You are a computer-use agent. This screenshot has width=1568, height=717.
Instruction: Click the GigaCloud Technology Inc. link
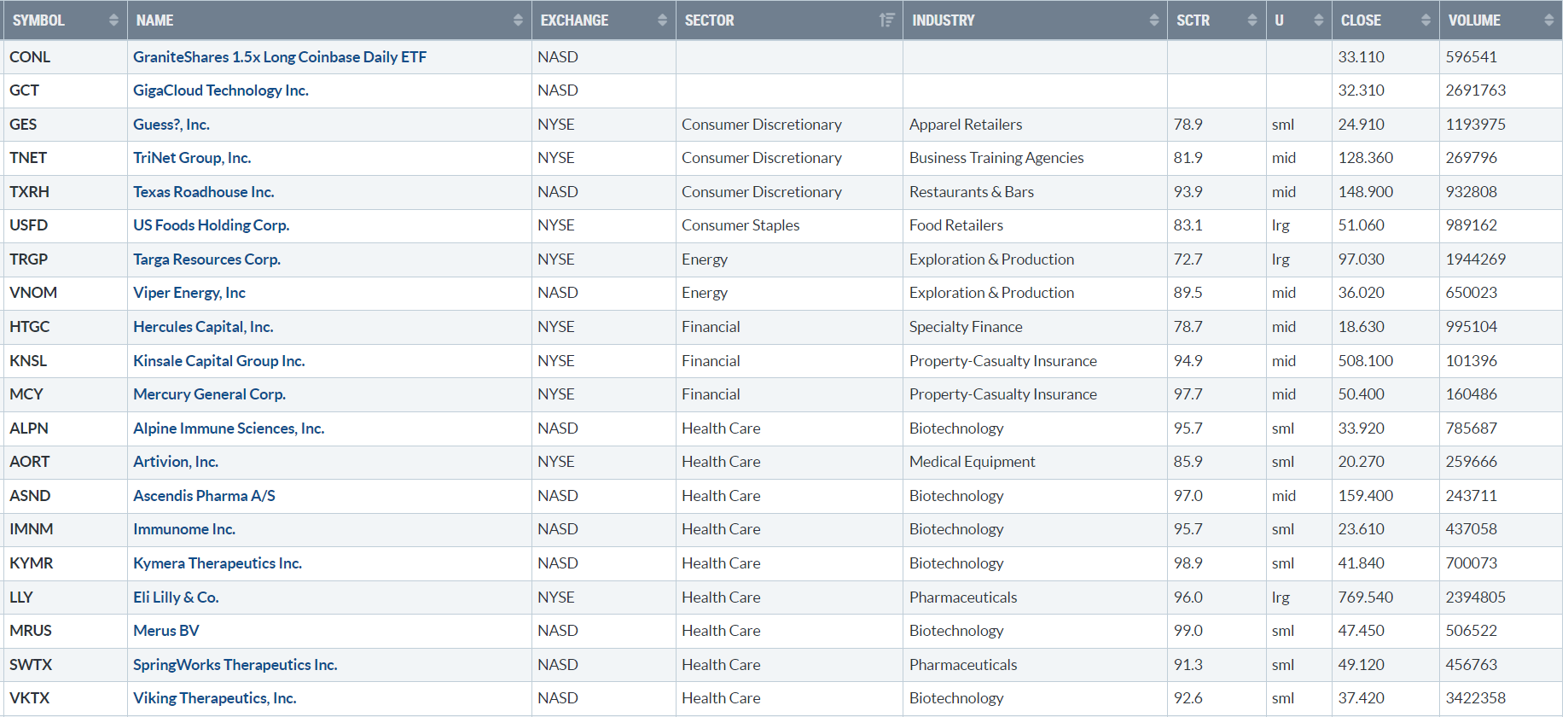tap(220, 90)
